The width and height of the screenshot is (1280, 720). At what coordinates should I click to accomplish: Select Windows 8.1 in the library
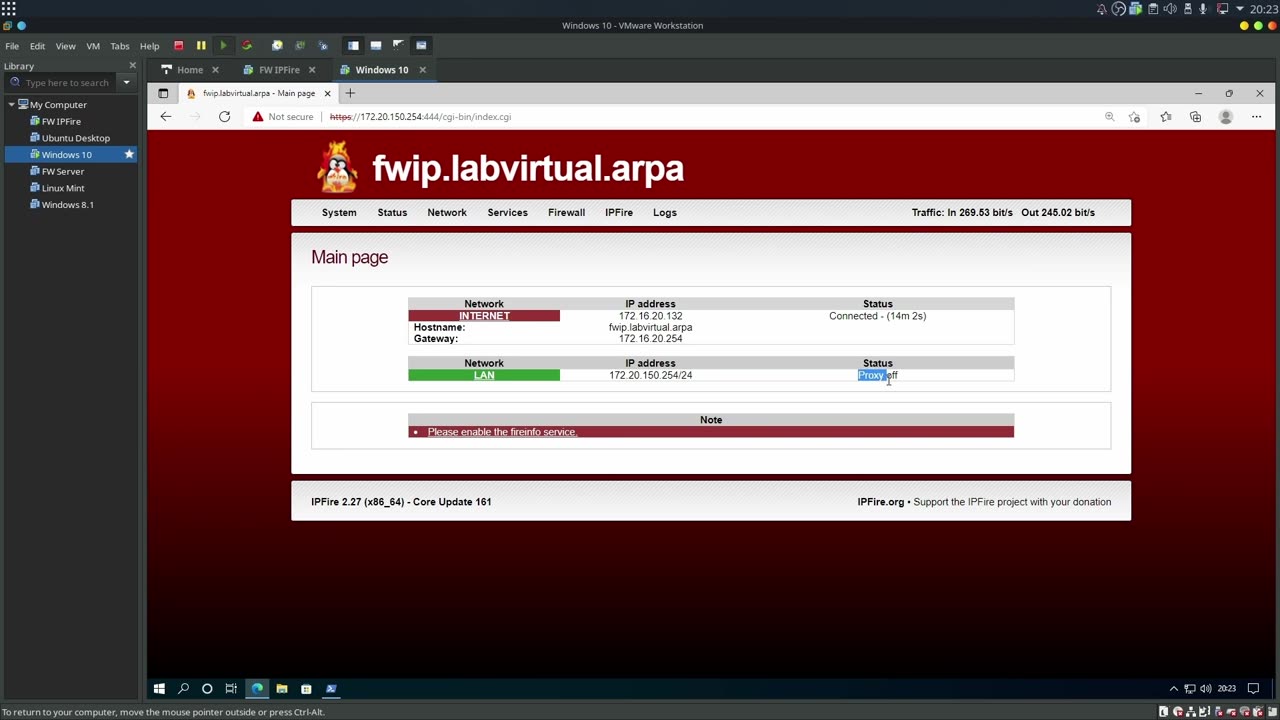68,205
